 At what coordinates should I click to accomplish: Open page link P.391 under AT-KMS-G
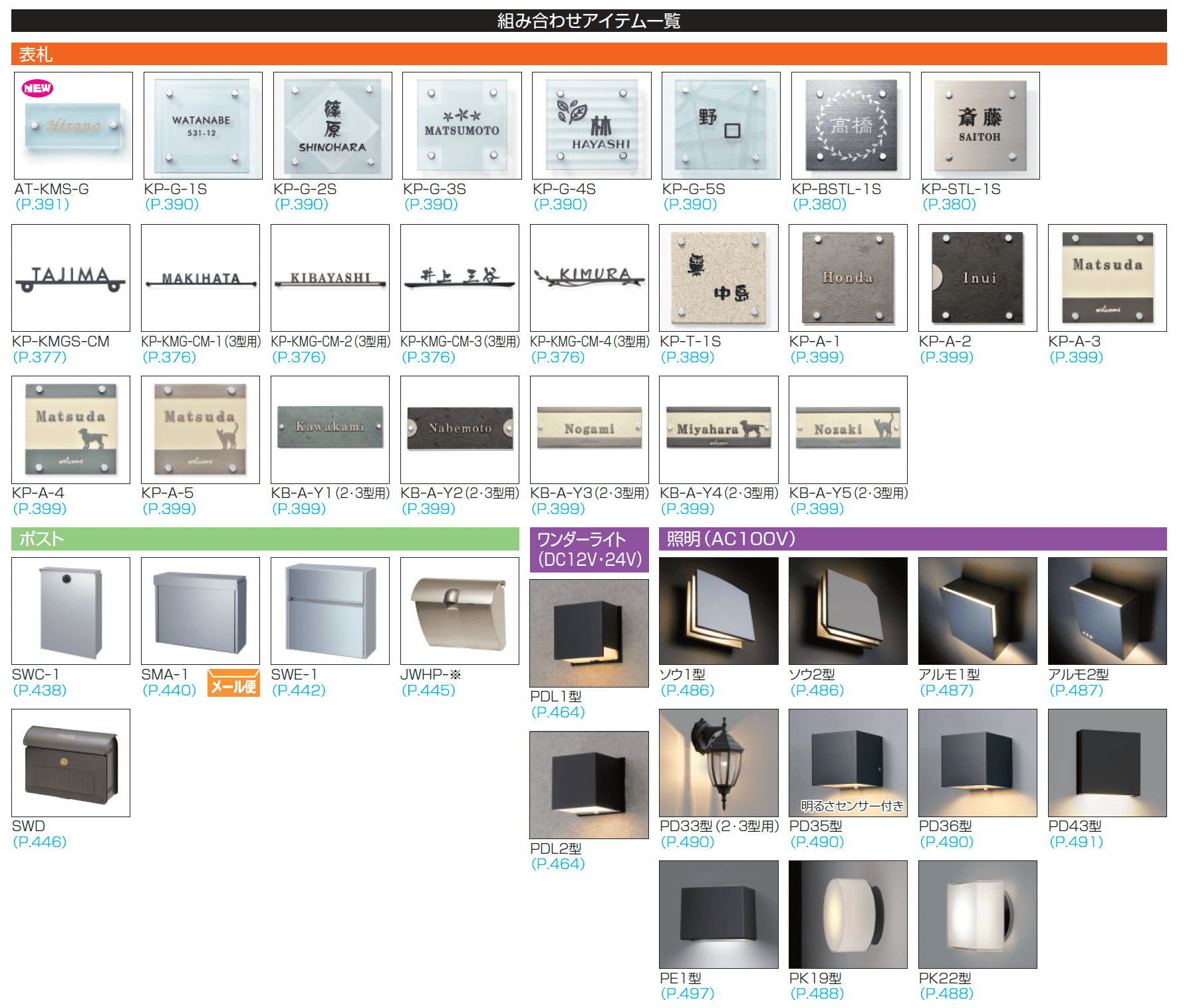pyautogui.click(x=43, y=205)
